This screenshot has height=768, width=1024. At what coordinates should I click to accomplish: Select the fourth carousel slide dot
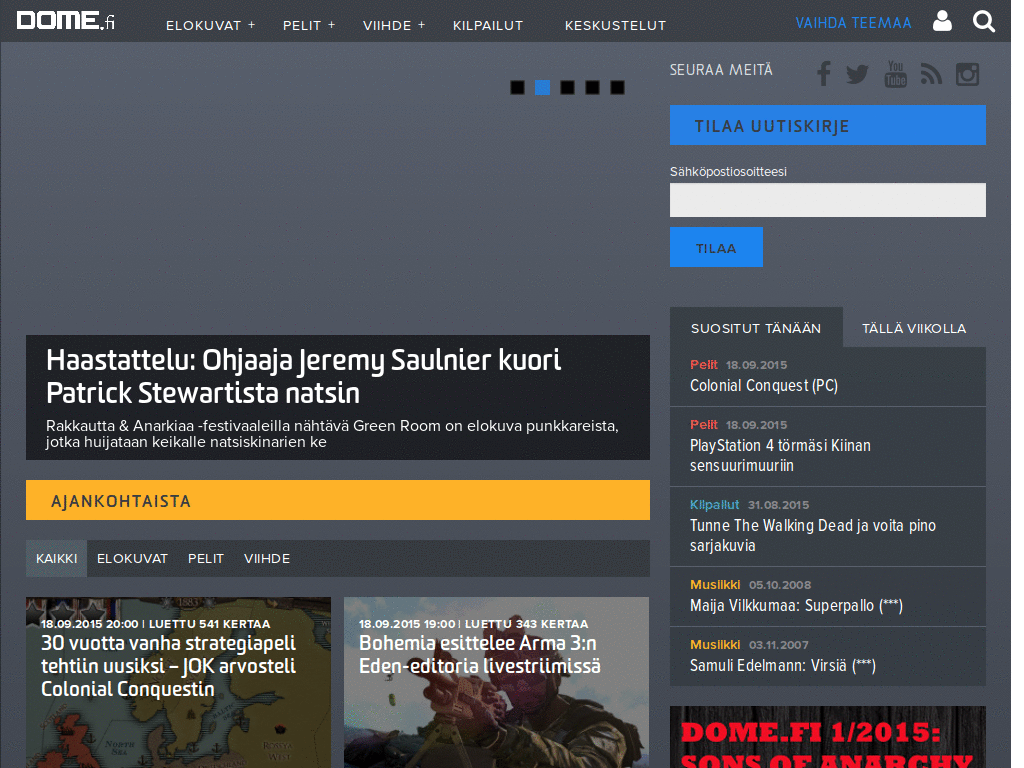point(592,88)
